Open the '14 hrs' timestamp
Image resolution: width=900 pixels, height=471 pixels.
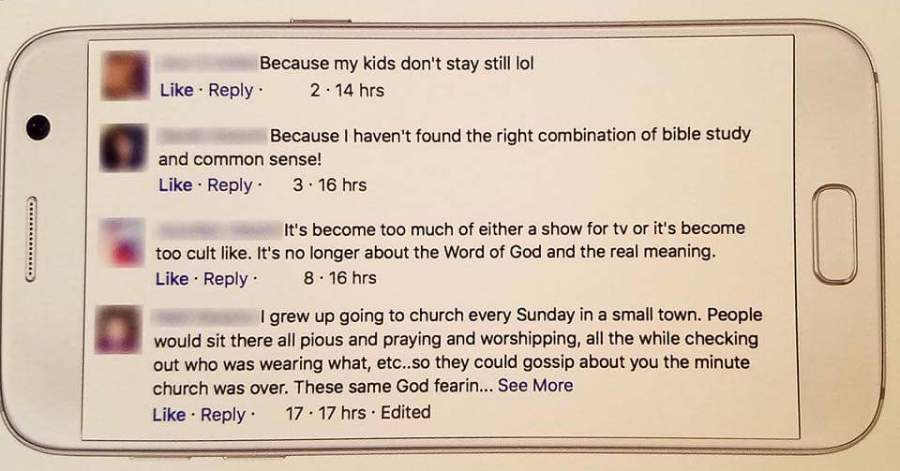[359, 90]
